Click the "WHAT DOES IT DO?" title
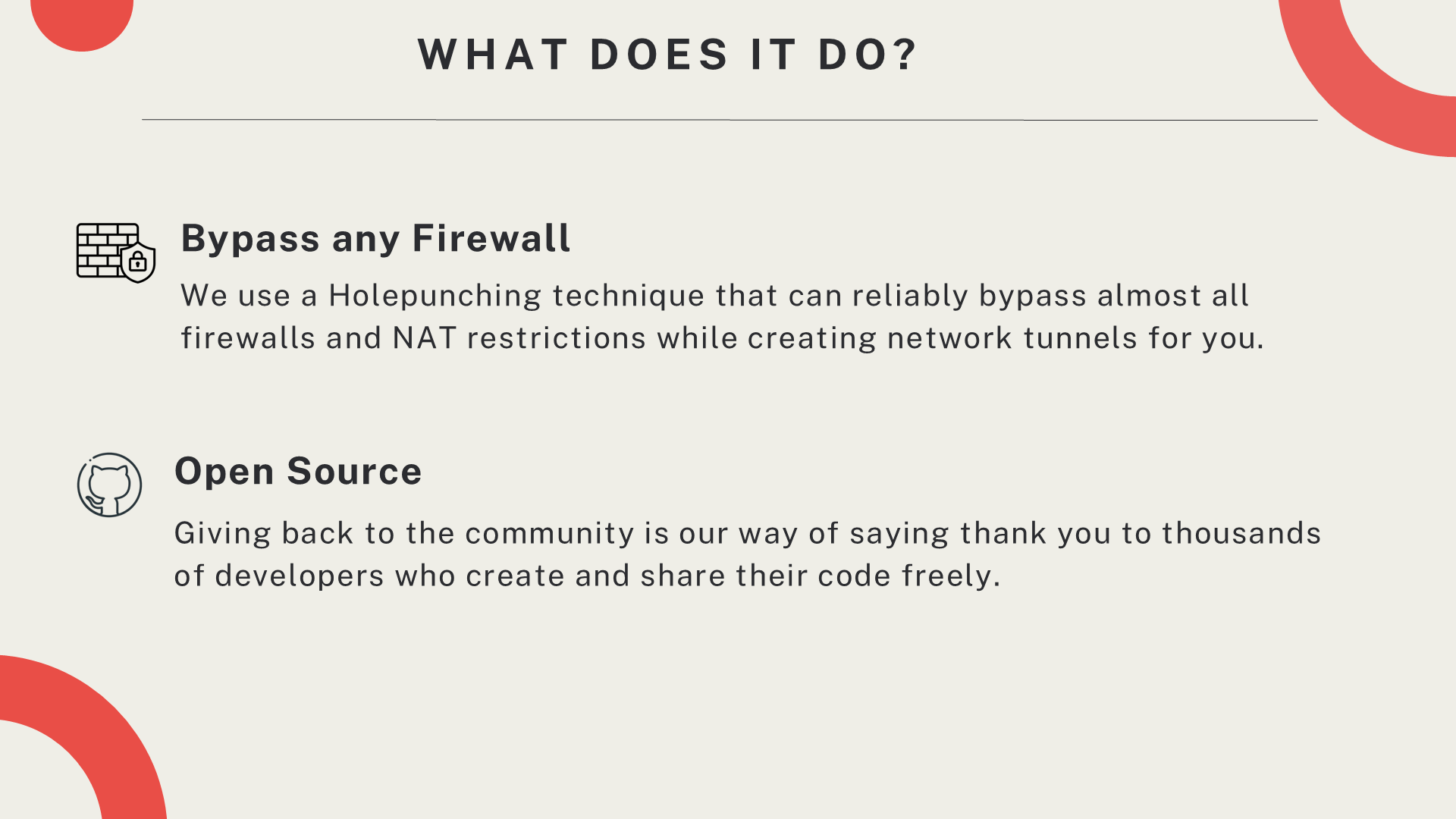This screenshot has width=1456, height=819. (668, 55)
